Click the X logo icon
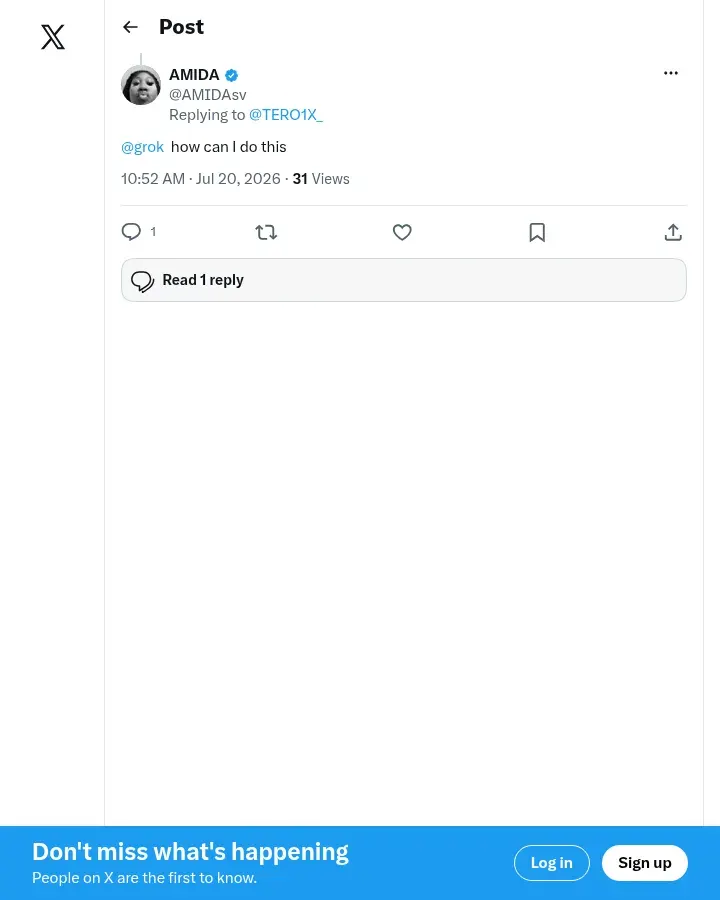The height and width of the screenshot is (900, 720). [53, 37]
